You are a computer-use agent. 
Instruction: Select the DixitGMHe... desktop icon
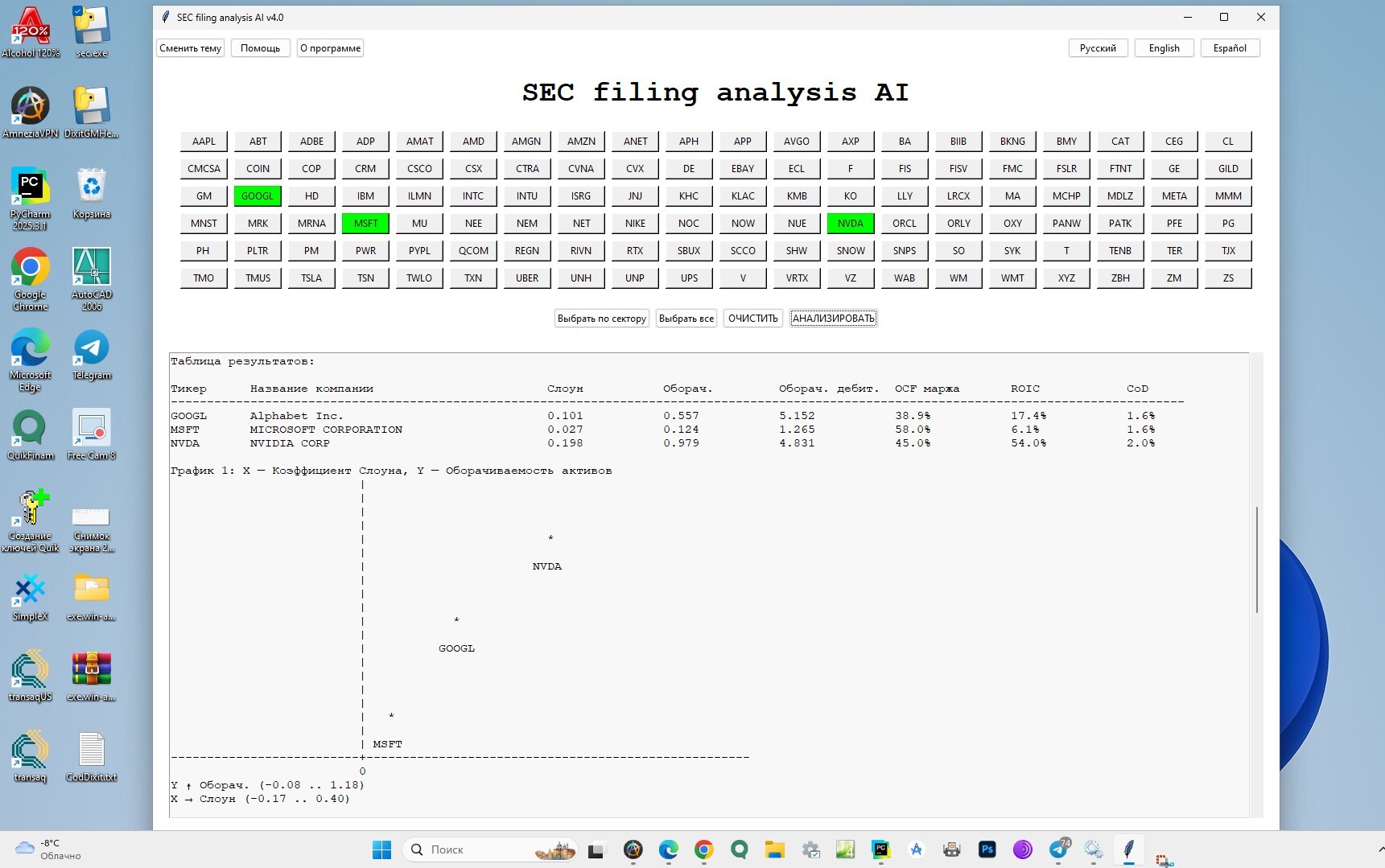click(x=92, y=113)
